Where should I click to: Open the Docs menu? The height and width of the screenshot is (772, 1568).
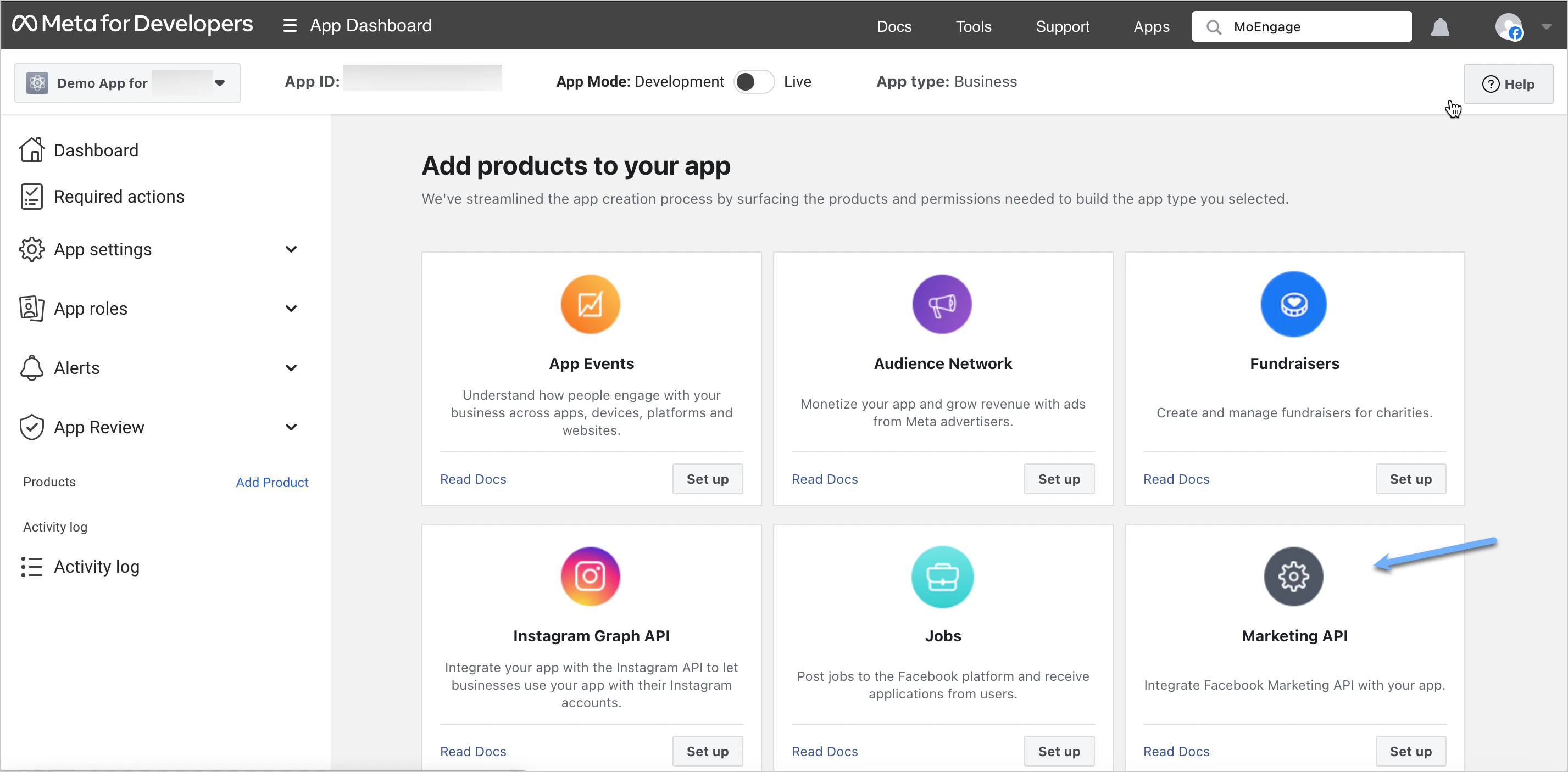pyautogui.click(x=893, y=26)
